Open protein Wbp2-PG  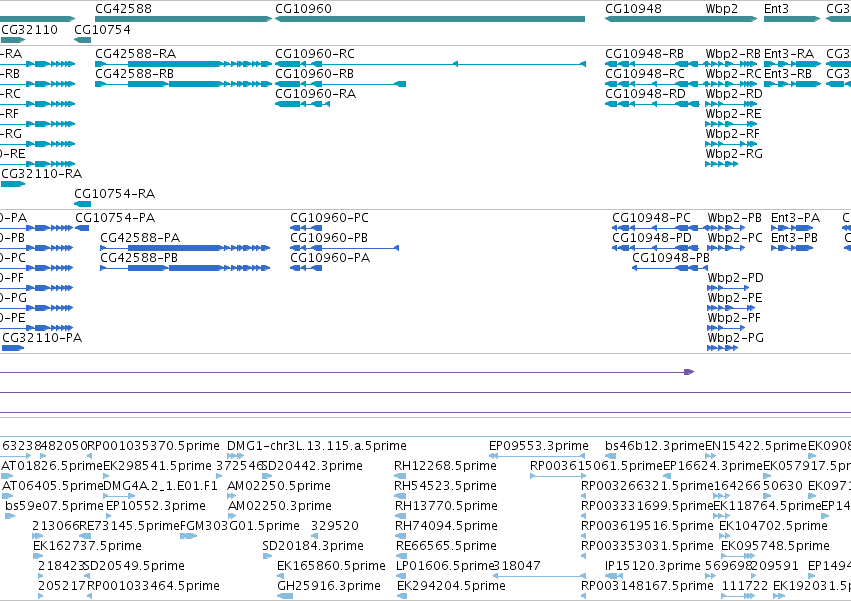click(x=736, y=339)
